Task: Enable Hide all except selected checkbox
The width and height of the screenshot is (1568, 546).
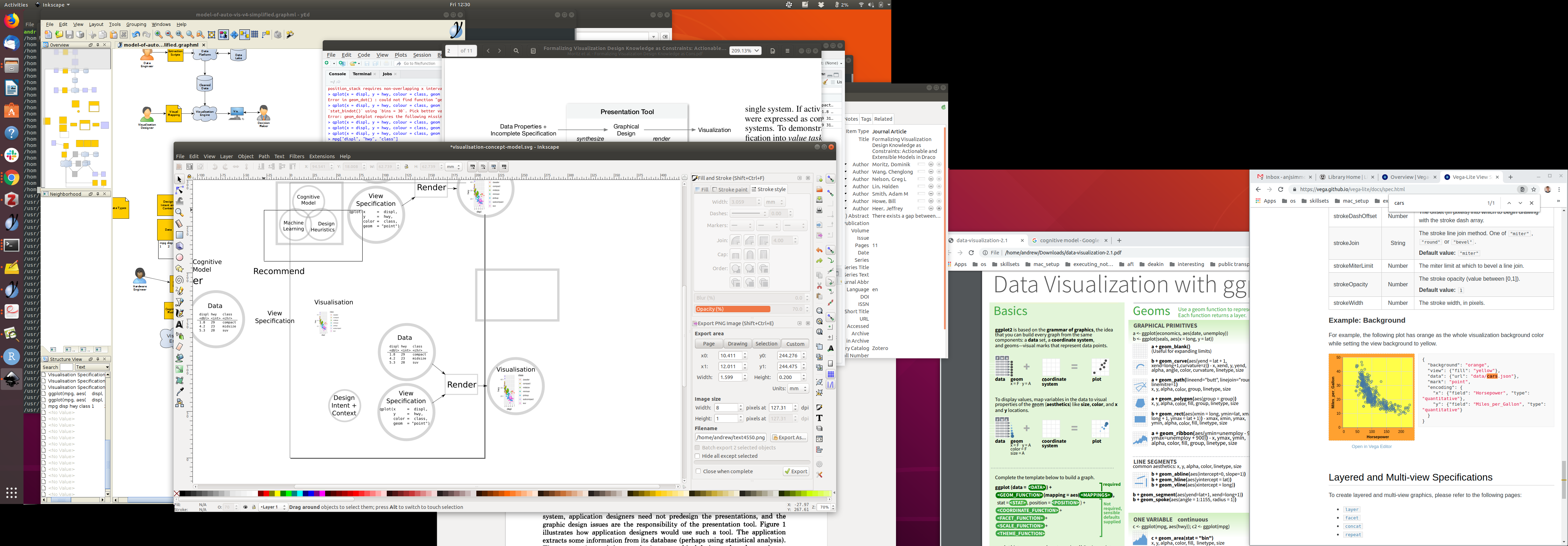Action: [698, 456]
